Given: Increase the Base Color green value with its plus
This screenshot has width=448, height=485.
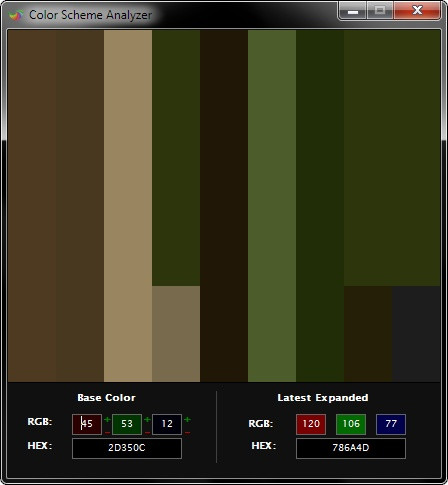Looking at the screenshot, I should pyautogui.click(x=147, y=420).
